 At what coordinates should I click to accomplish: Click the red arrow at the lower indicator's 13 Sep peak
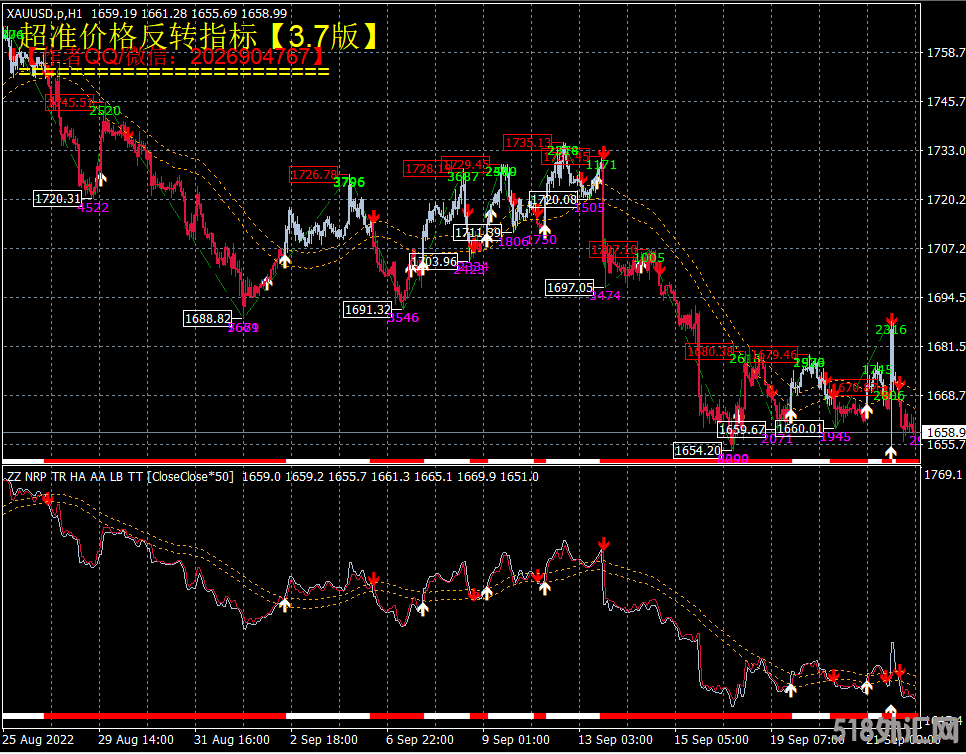(603, 545)
